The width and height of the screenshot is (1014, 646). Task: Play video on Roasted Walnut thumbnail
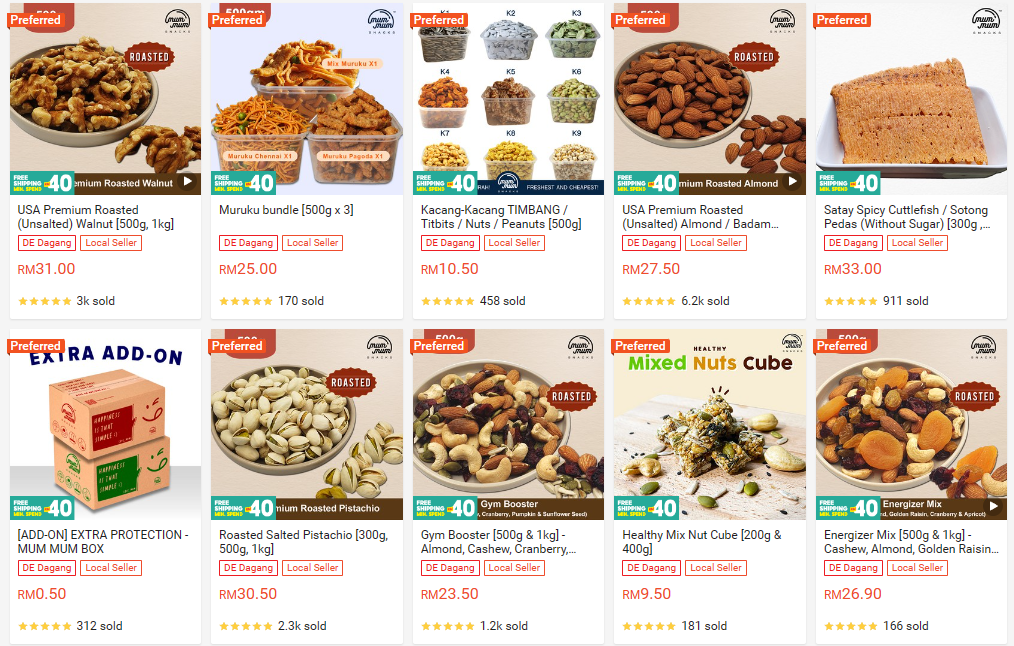tap(188, 182)
